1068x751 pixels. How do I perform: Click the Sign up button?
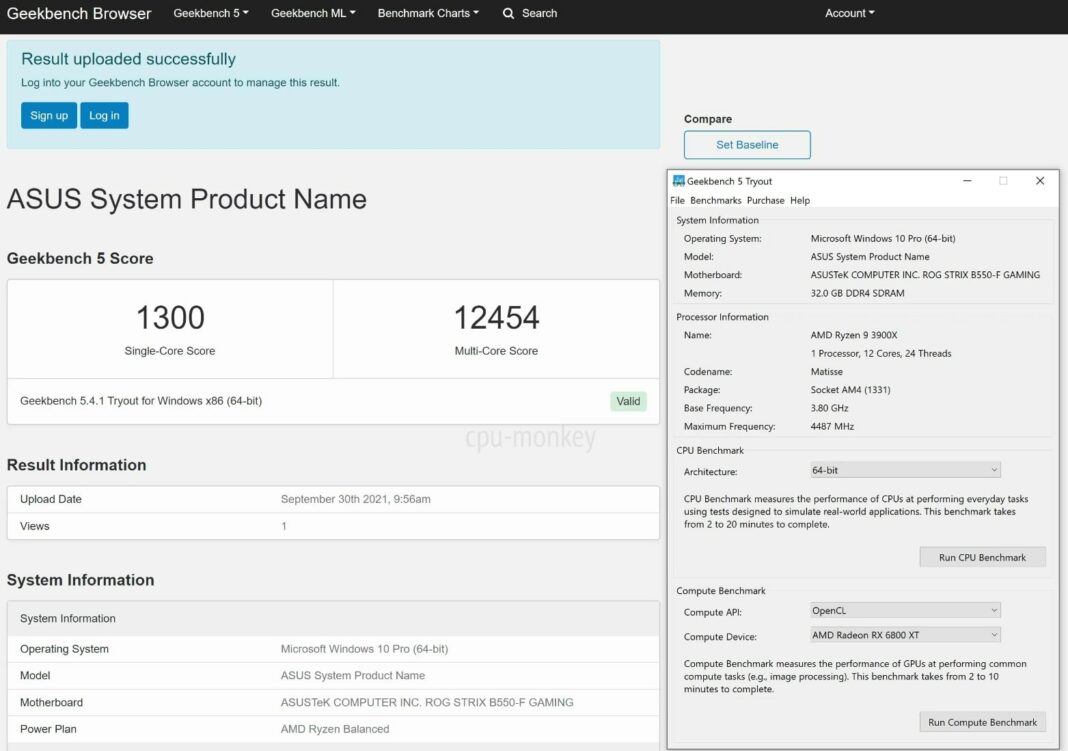click(x=49, y=116)
